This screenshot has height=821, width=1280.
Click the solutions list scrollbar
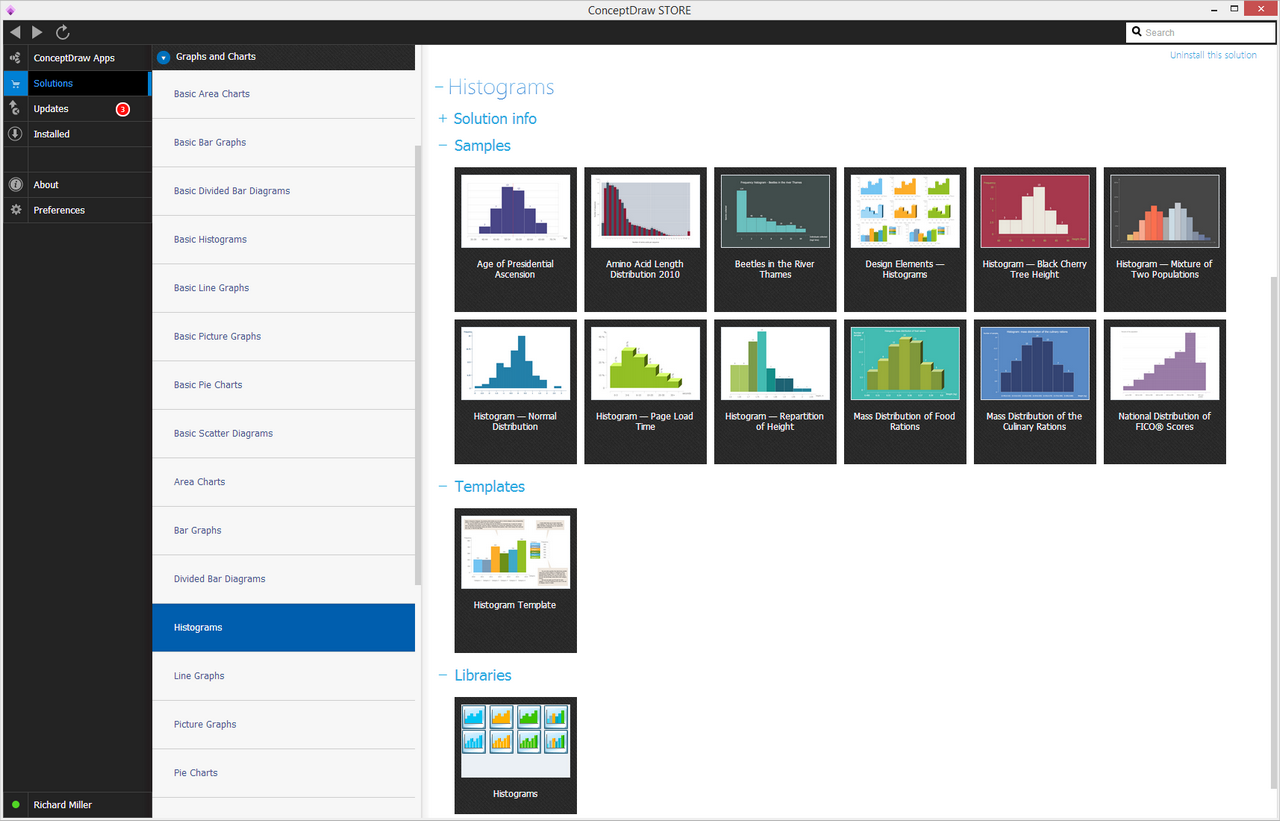coord(418,365)
